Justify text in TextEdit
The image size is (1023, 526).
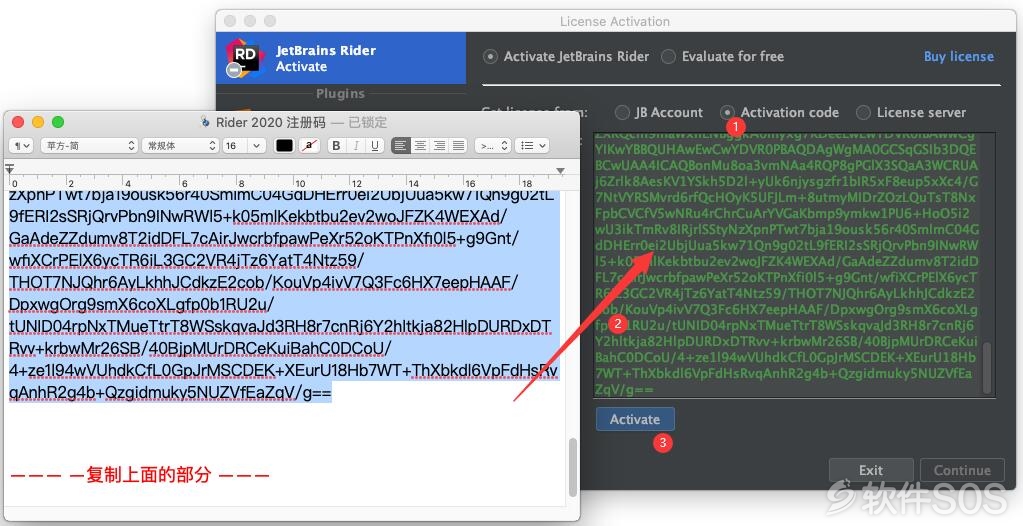coord(459,146)
